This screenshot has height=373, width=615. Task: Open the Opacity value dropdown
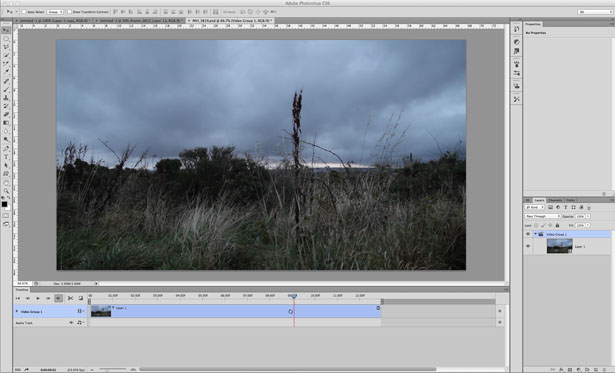pyautogui.click(x=588, y=216)
